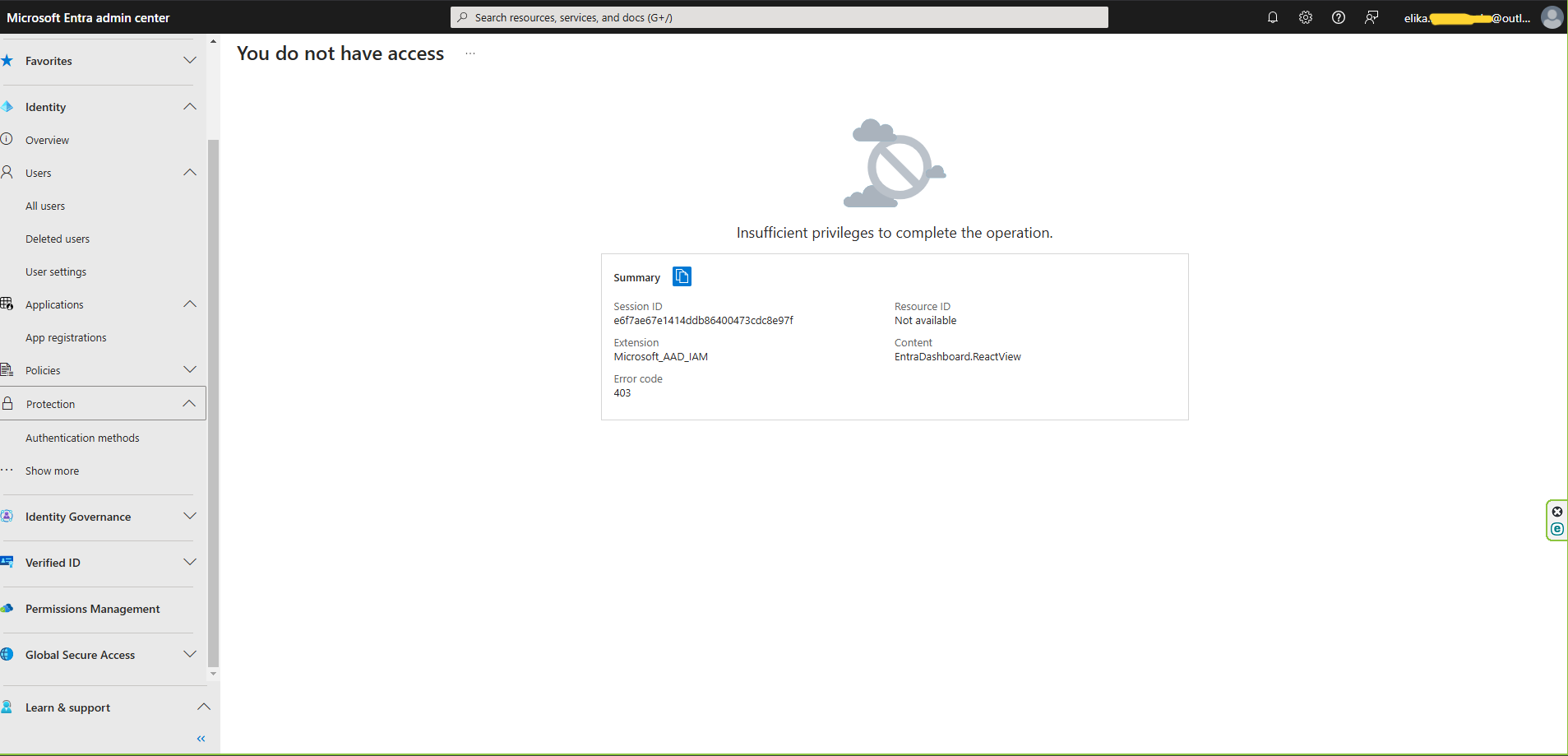This screenshot has height=756, width=1568.
Task: Expand the Policies group chevron
Action: pos(190,369)
